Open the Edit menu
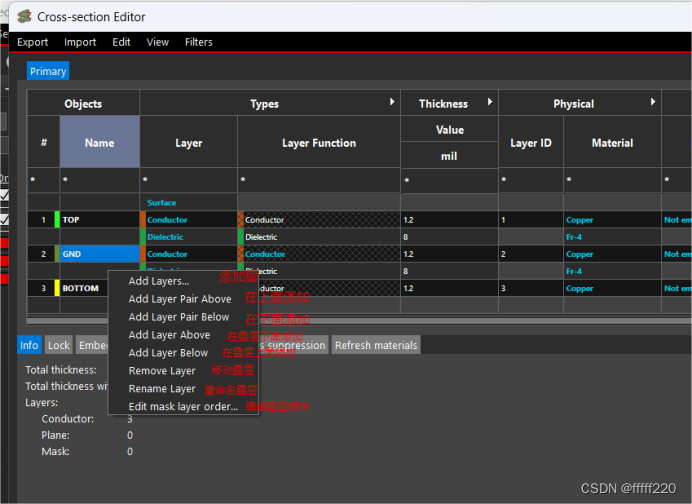 [x=121, y=42]
